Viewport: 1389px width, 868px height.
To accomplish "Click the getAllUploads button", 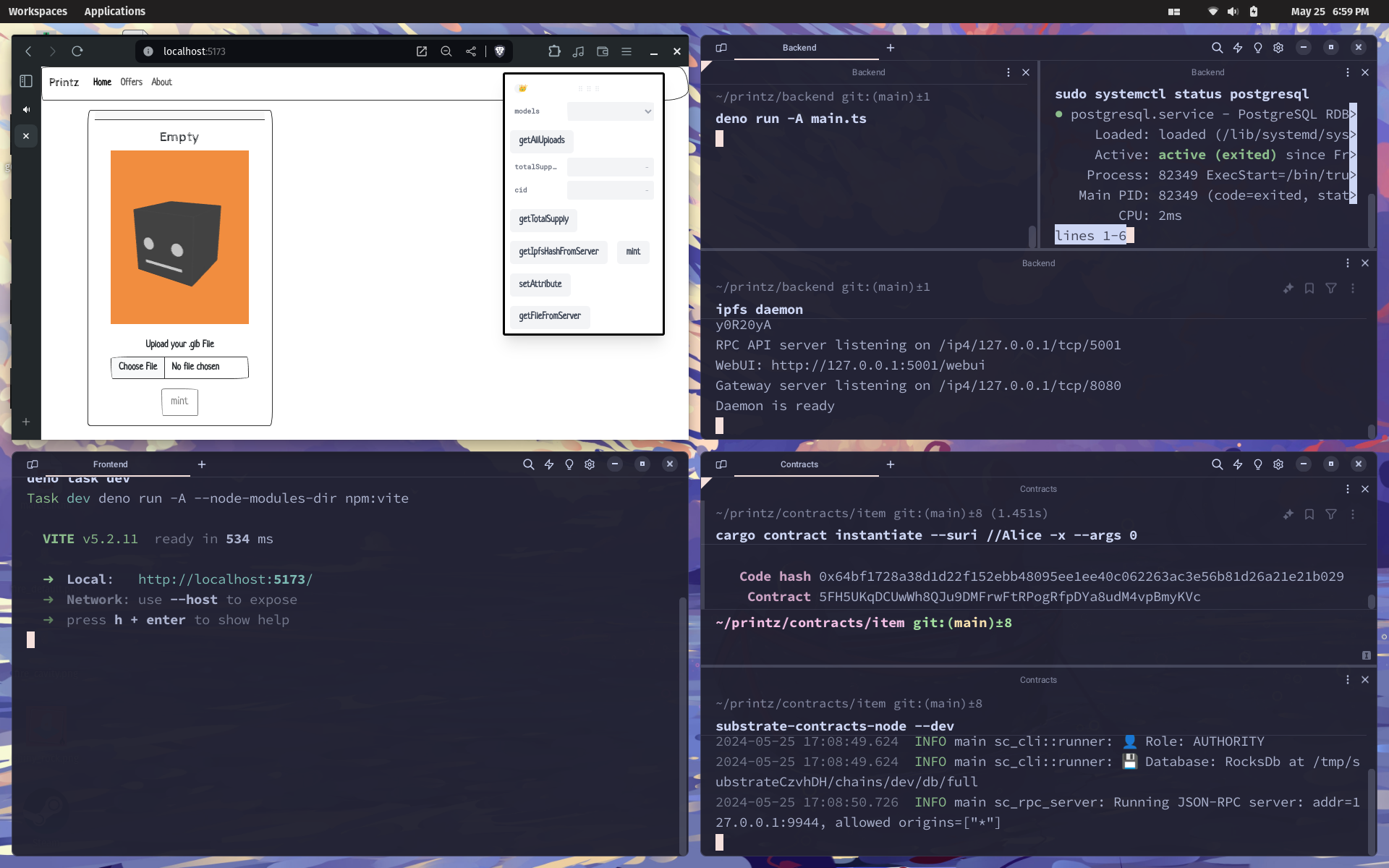I will (542, 140).
